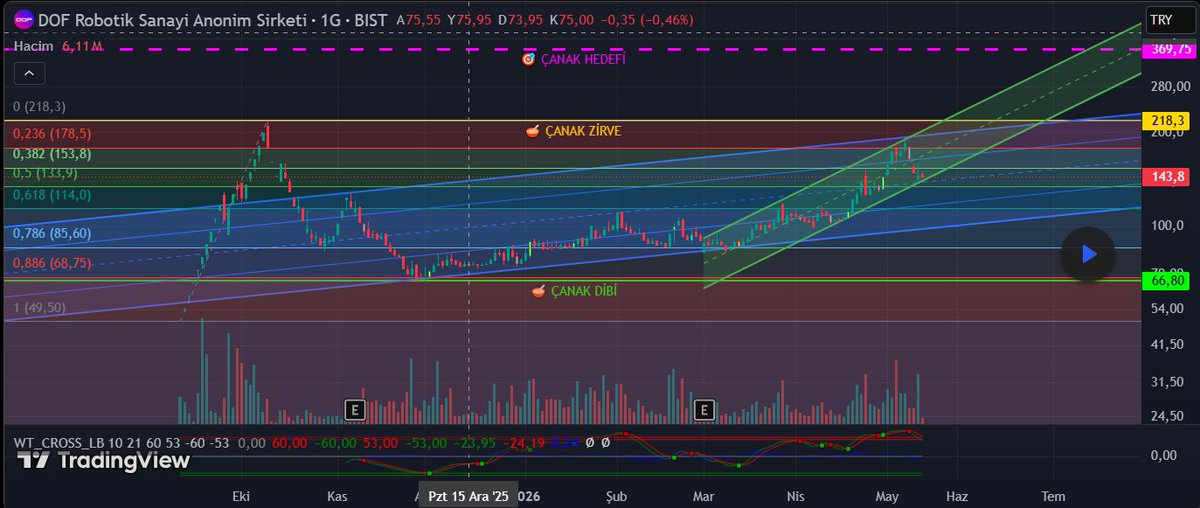Click the 0,00 oscillator axis value

click(1165, 455)
